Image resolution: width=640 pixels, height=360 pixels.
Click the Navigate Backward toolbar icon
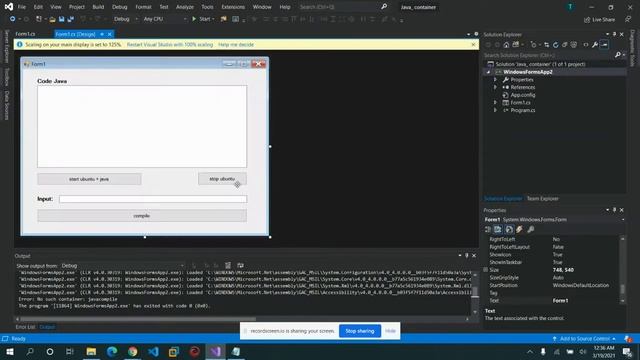coord(12,19)
